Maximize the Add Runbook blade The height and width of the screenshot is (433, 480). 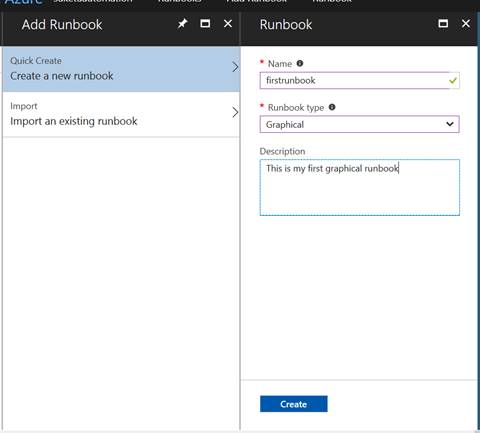point(205,24)
